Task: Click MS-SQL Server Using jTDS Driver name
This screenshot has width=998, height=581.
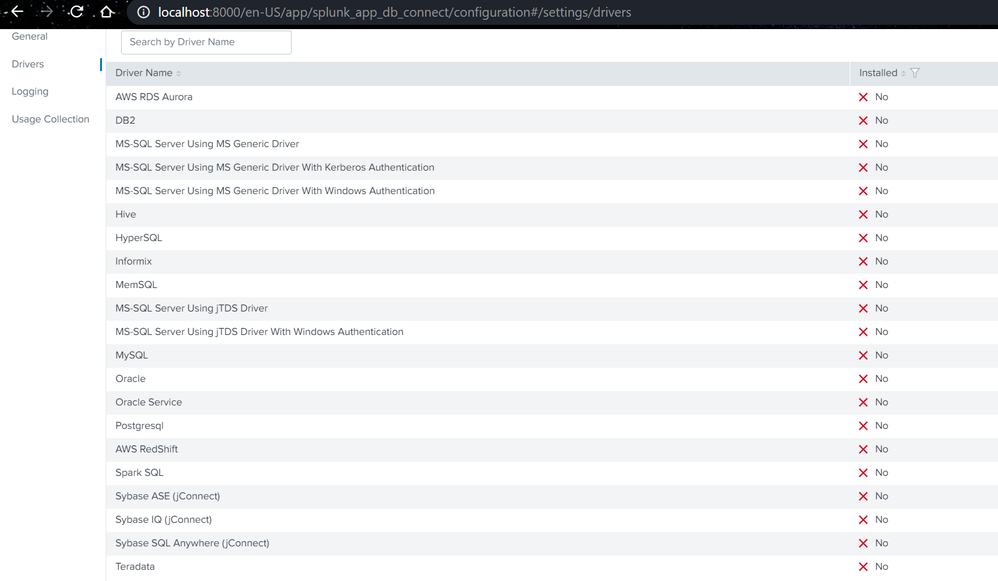Action: [x=192, y=308]
